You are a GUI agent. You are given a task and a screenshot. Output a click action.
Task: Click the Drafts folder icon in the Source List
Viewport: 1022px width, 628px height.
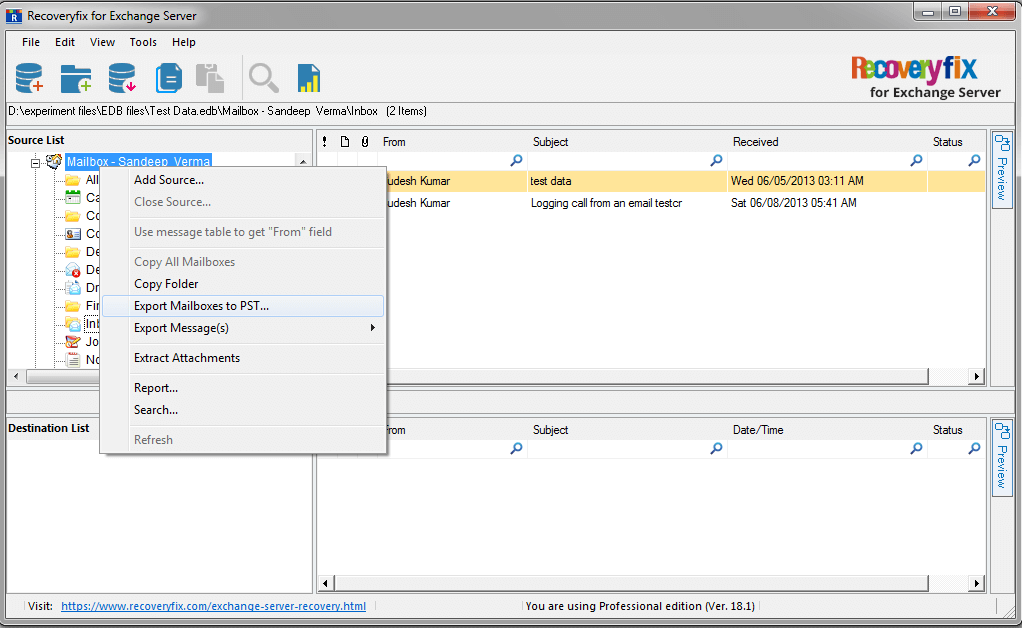pyautogui.click(x=73, y=287)
